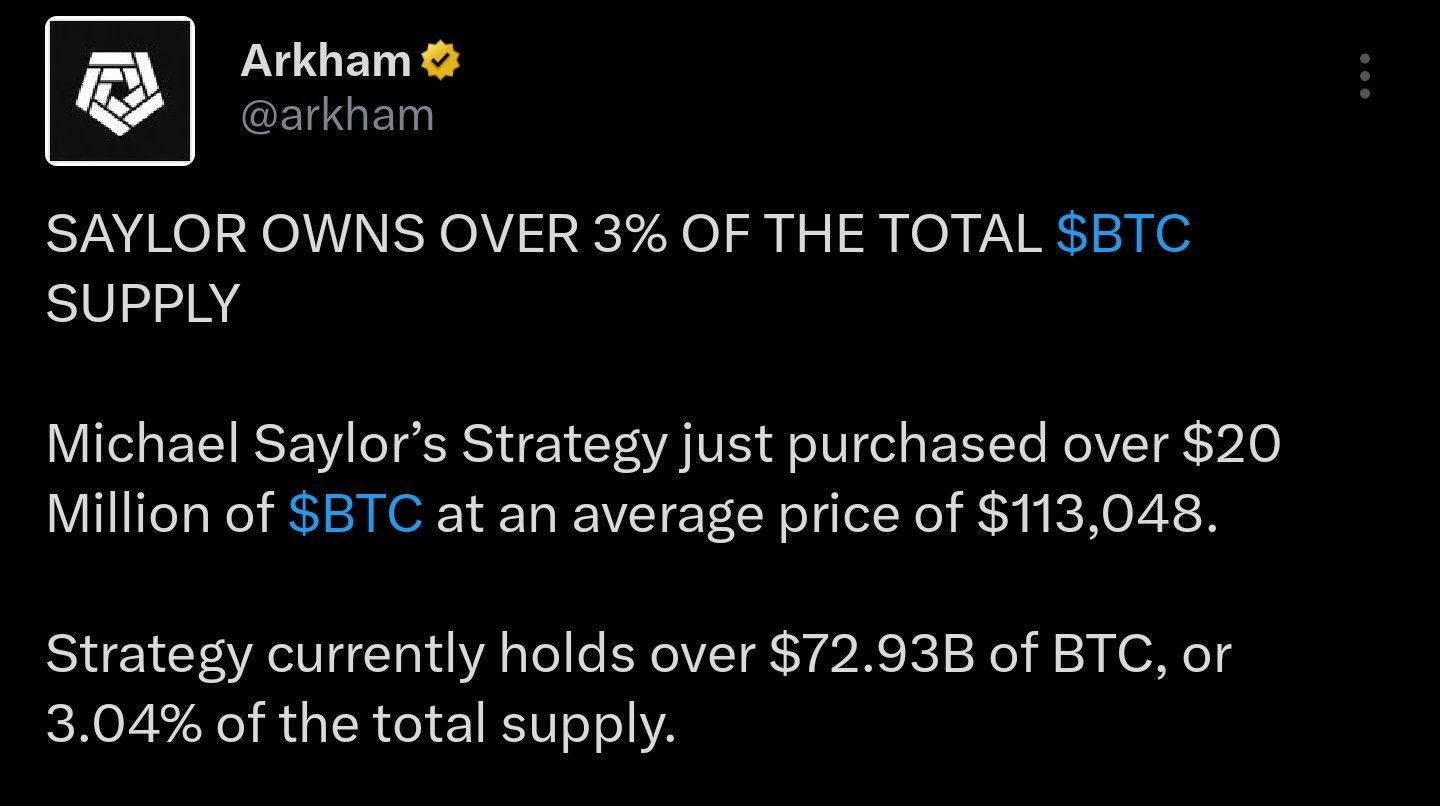Click the $BTC cashtag in the headline
This screenshot has height=806, width=1440.
pyautogui.click(x=1123, y=234)
